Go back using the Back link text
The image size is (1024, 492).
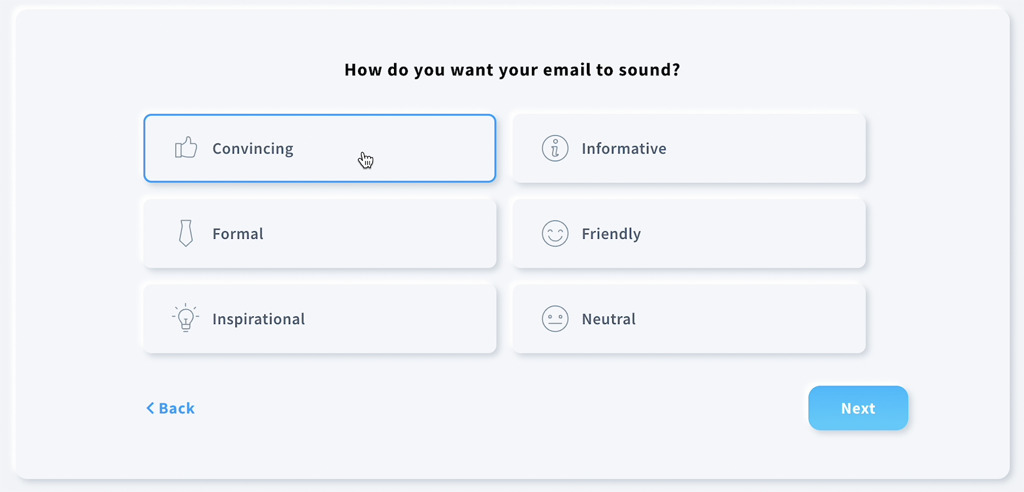point(176,408)
